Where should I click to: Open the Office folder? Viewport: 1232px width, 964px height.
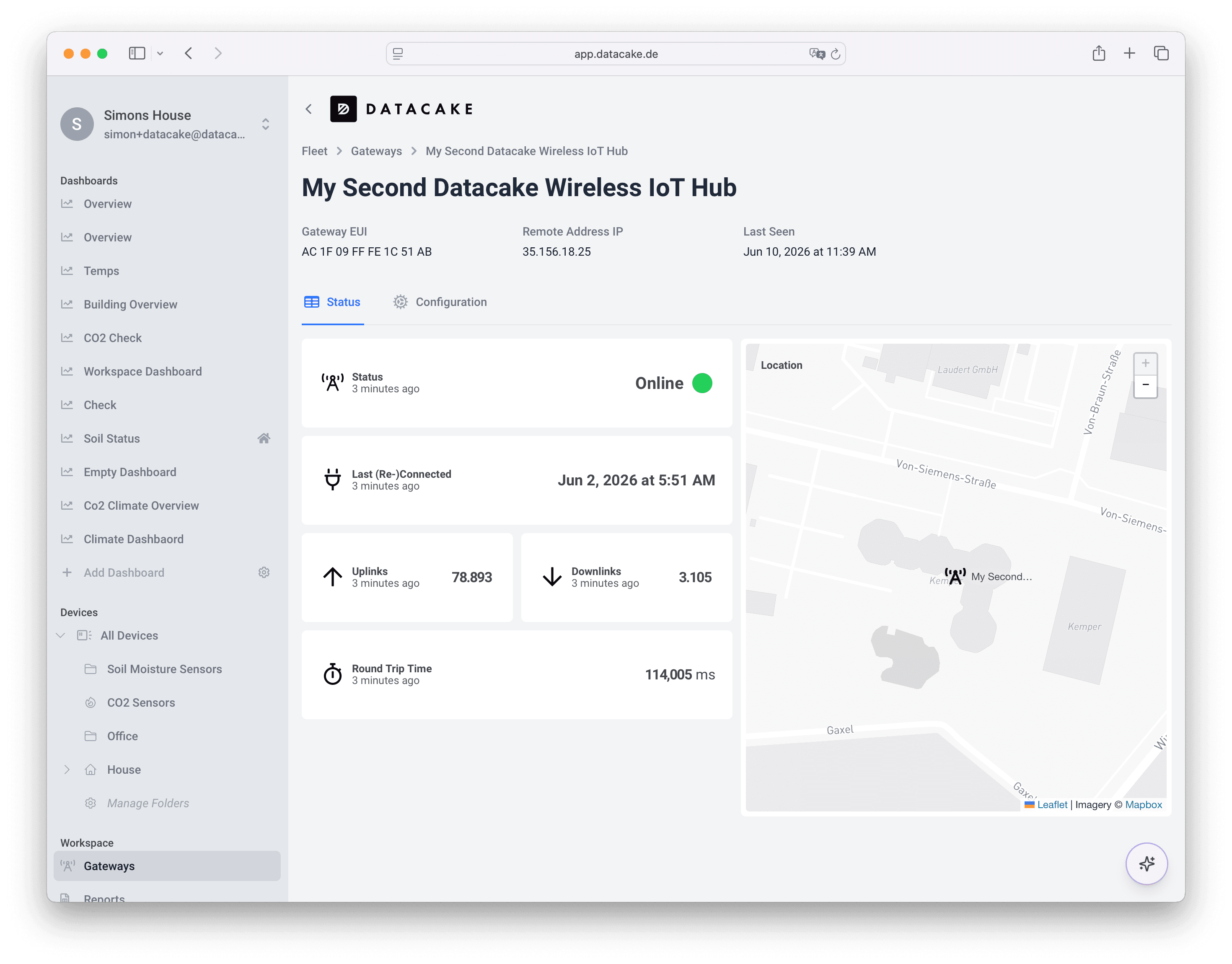tap(122, 736)
